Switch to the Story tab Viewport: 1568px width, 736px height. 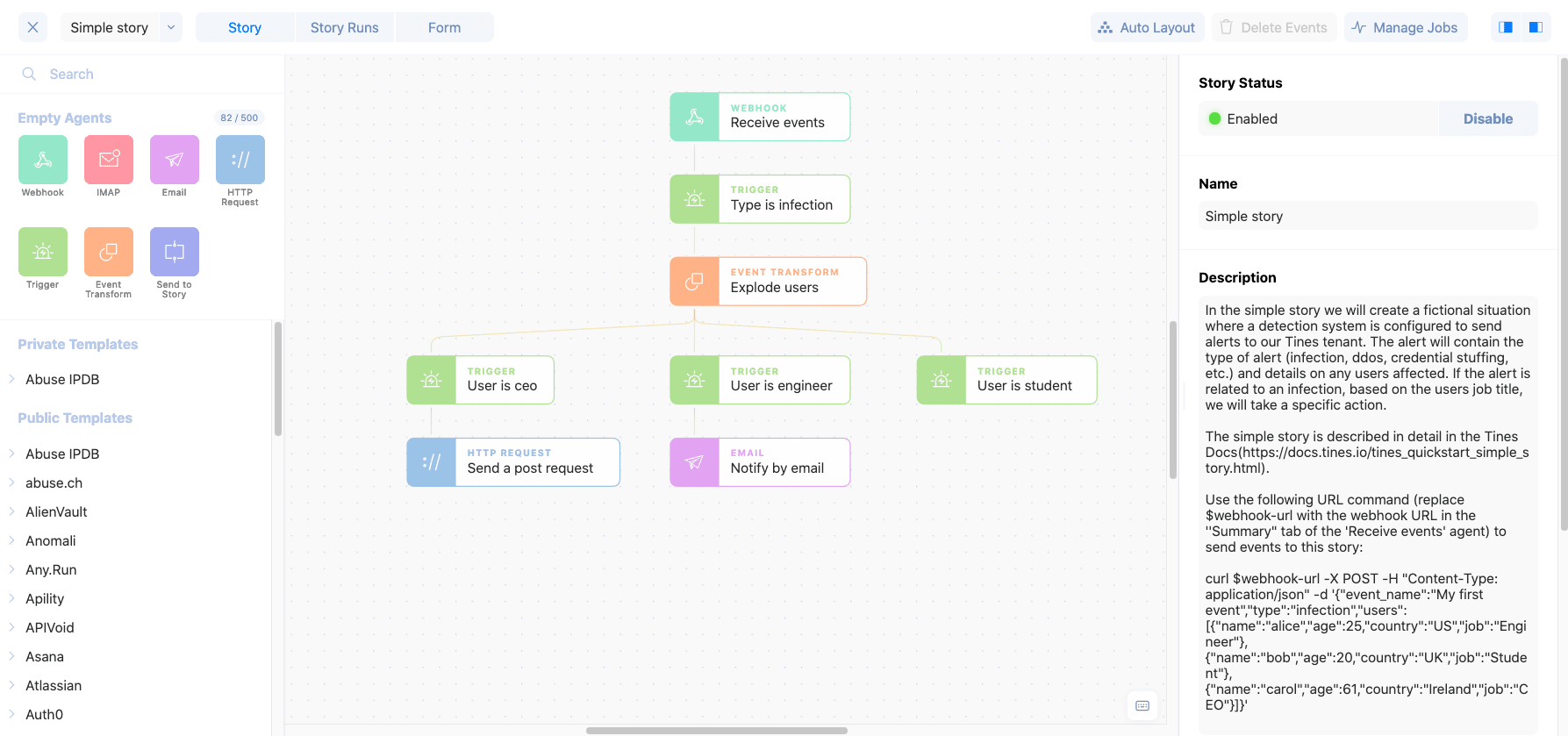tap(245, 27)
